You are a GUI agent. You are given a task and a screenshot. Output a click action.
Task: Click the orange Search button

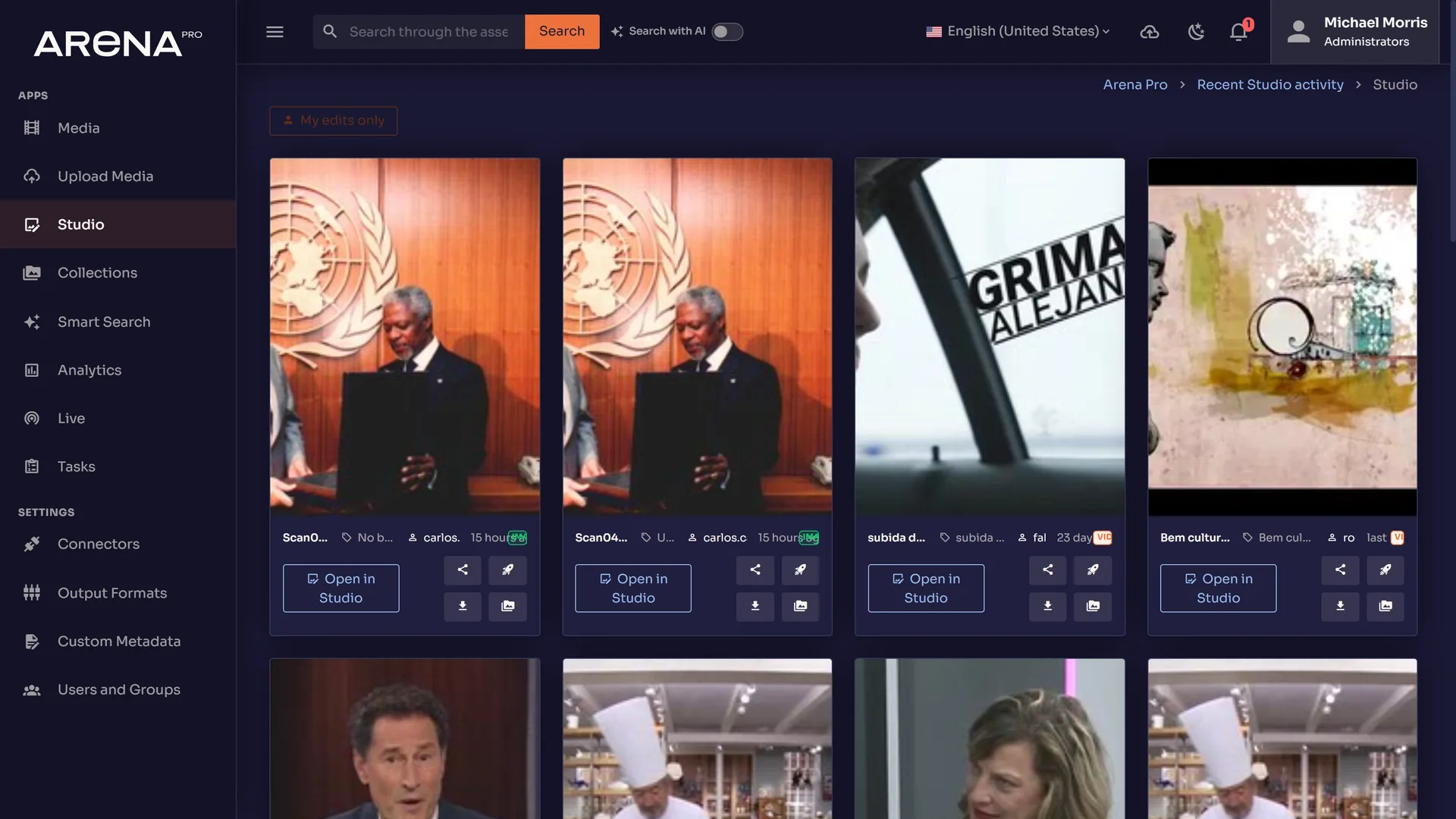pos(562,32)
